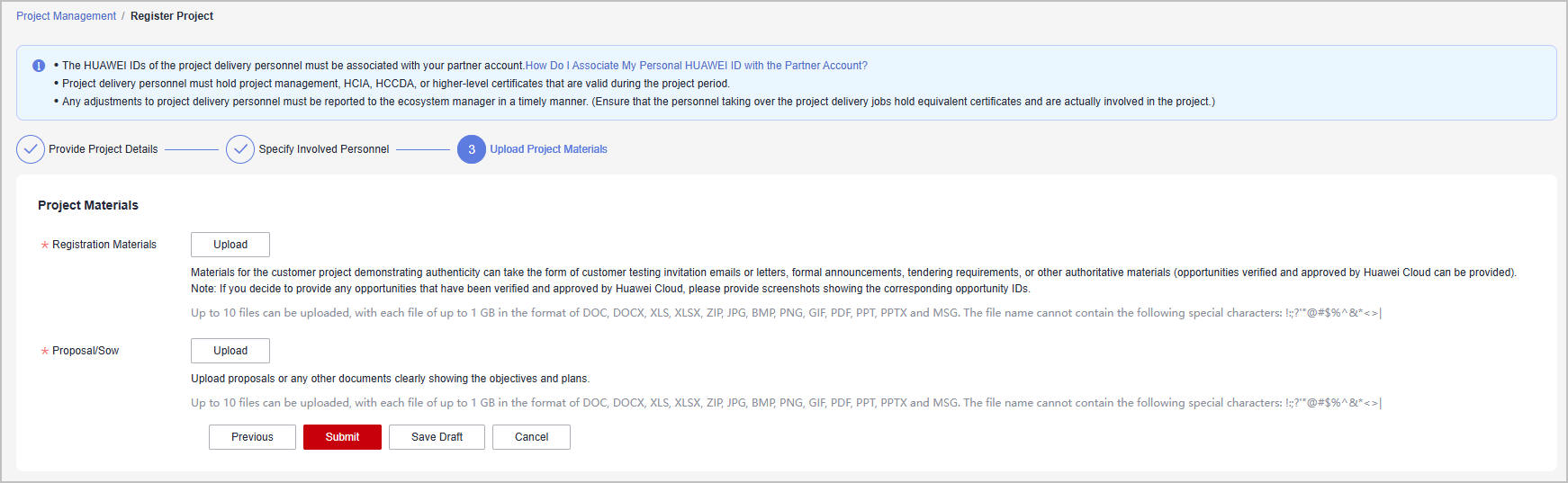
Task: Open the HUAWEI ID association help link
Action: [696, 66]
